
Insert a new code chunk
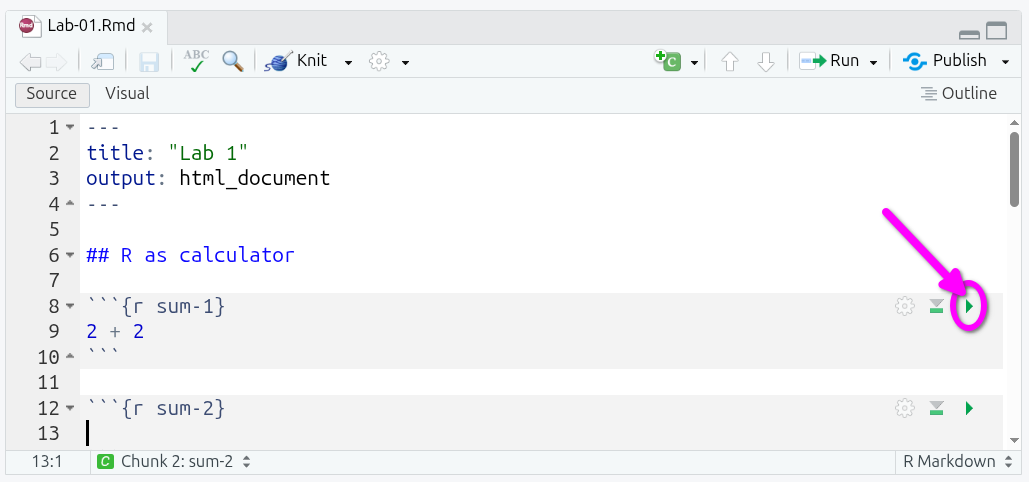[667, 61]
